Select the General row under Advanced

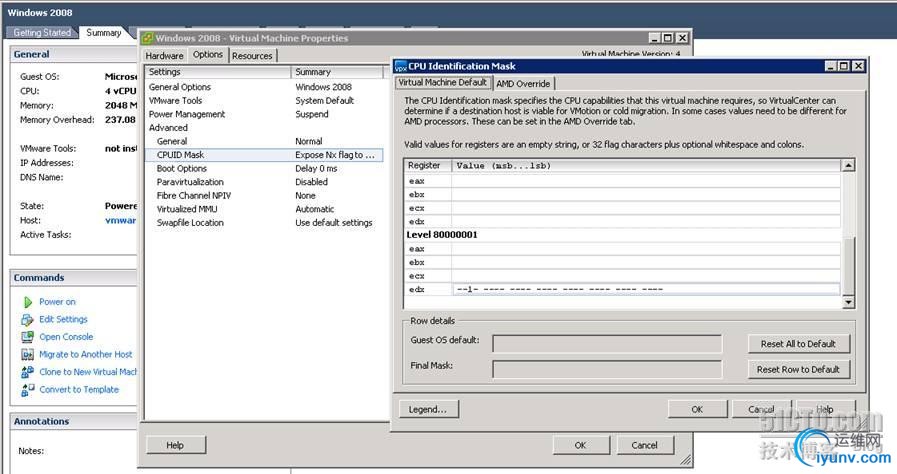tap(264, 141)
